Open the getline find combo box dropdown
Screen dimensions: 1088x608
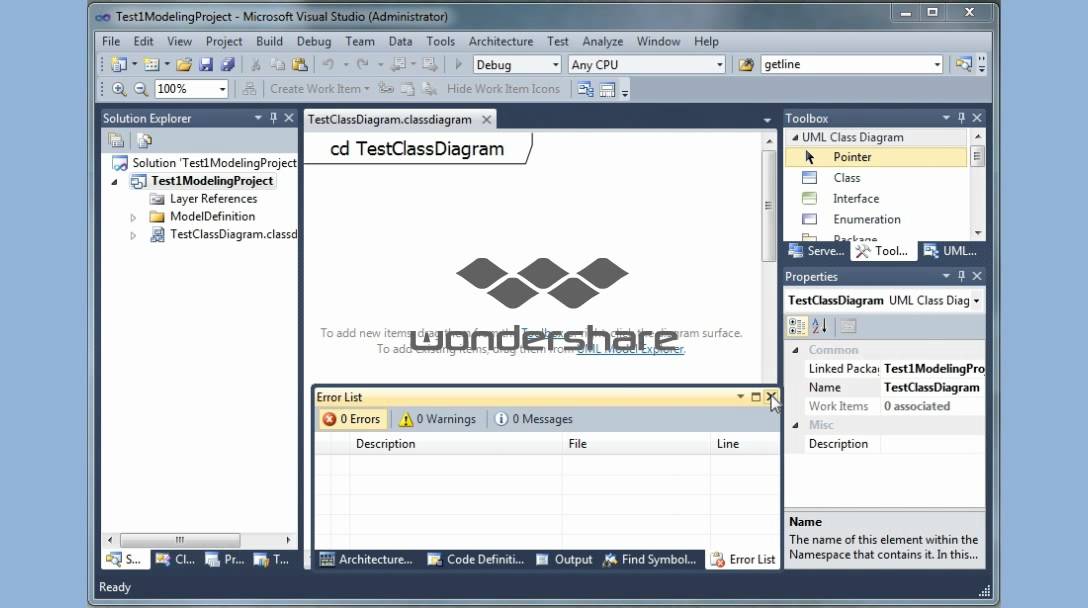tap(937, 65)
